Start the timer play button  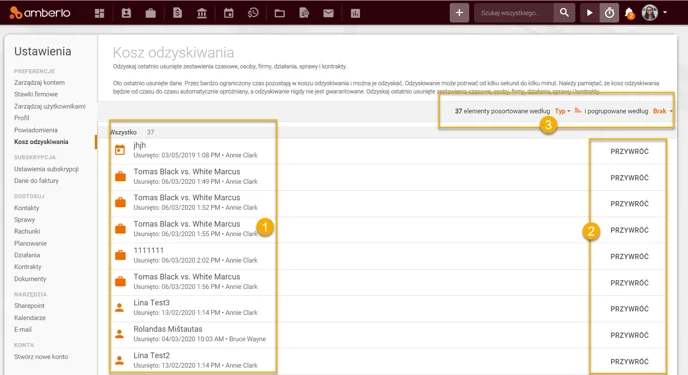coord(590,13)
